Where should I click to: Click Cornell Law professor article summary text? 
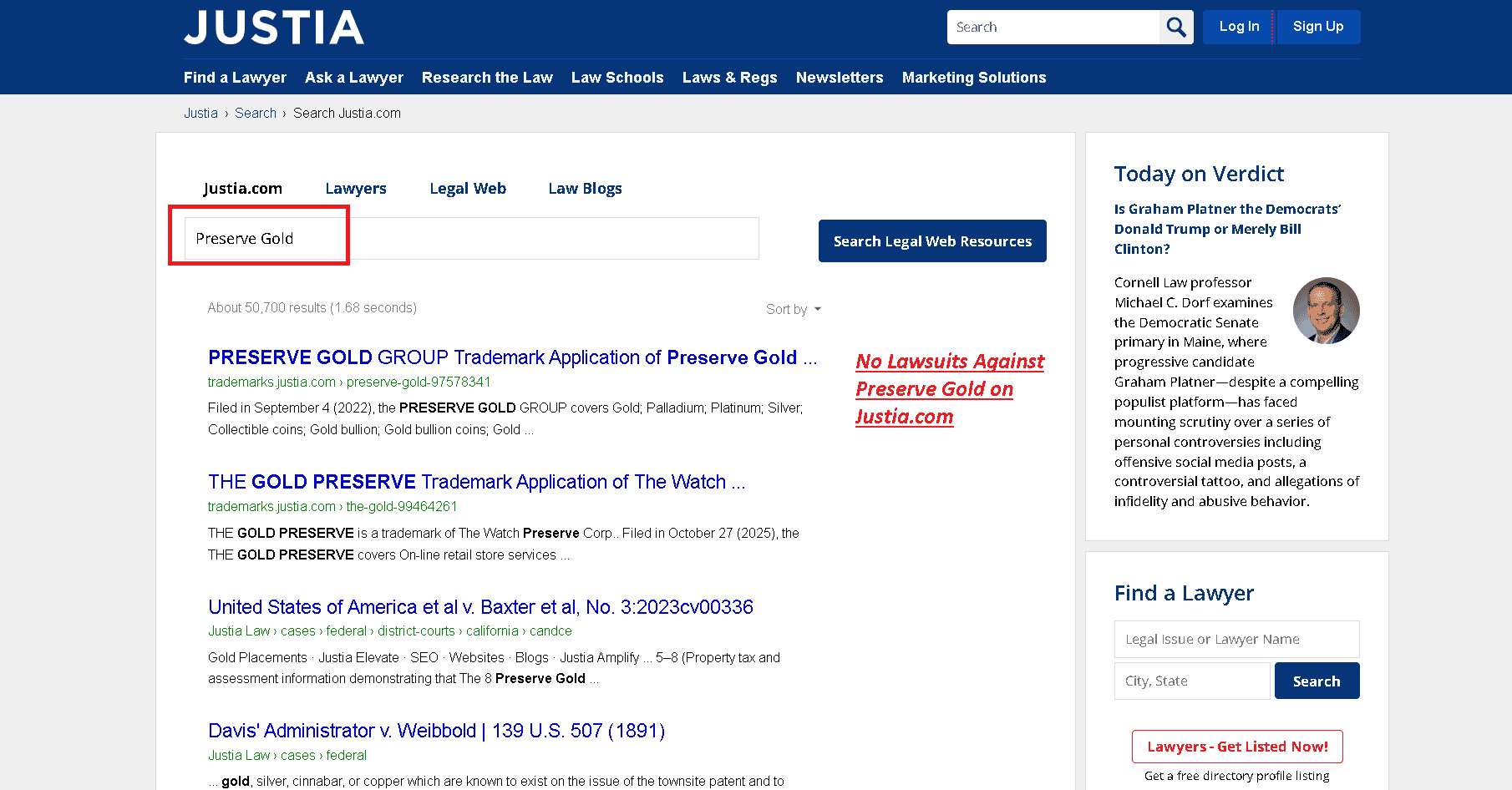point(1236,392)
